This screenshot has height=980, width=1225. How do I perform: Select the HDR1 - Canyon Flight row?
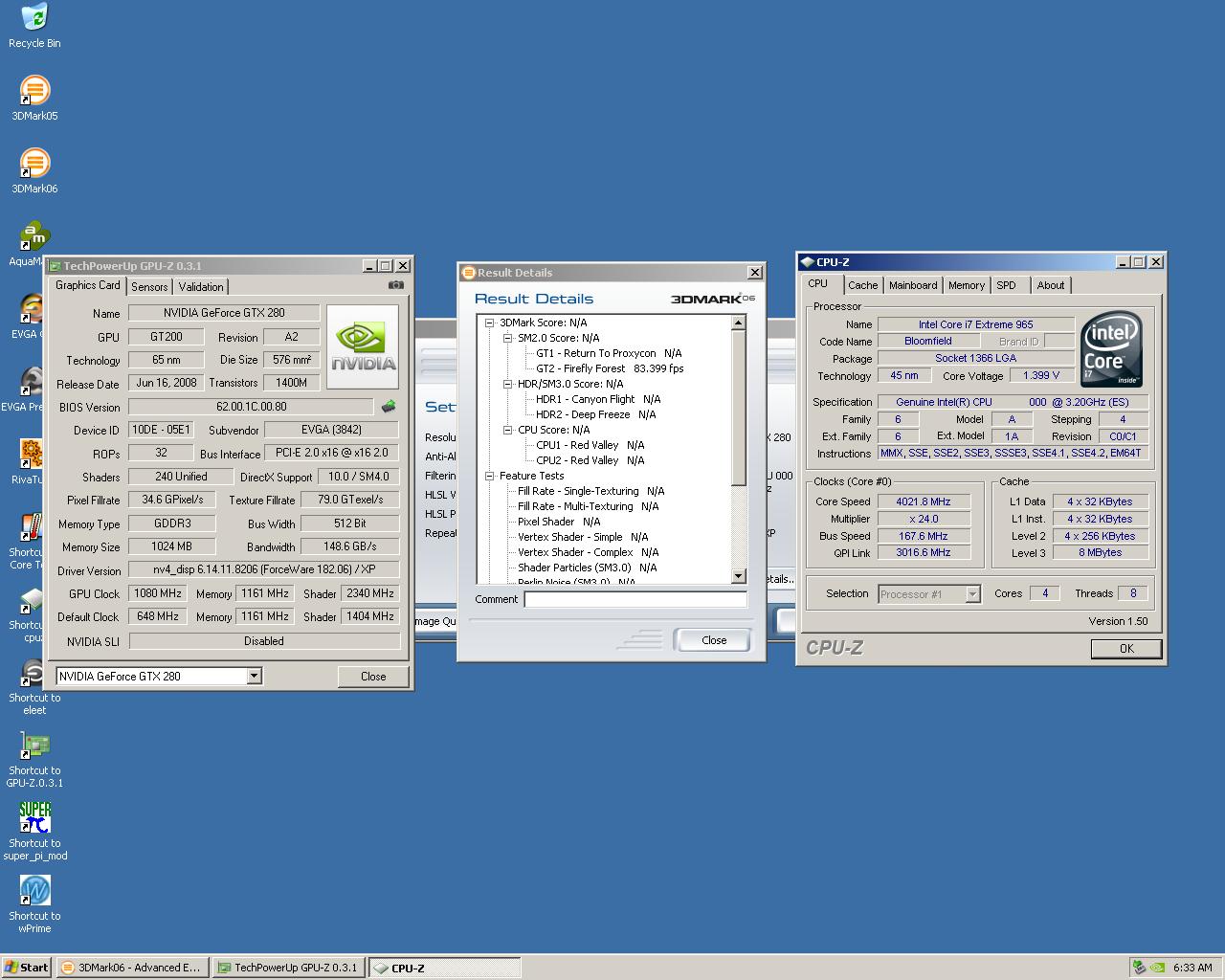598,399
